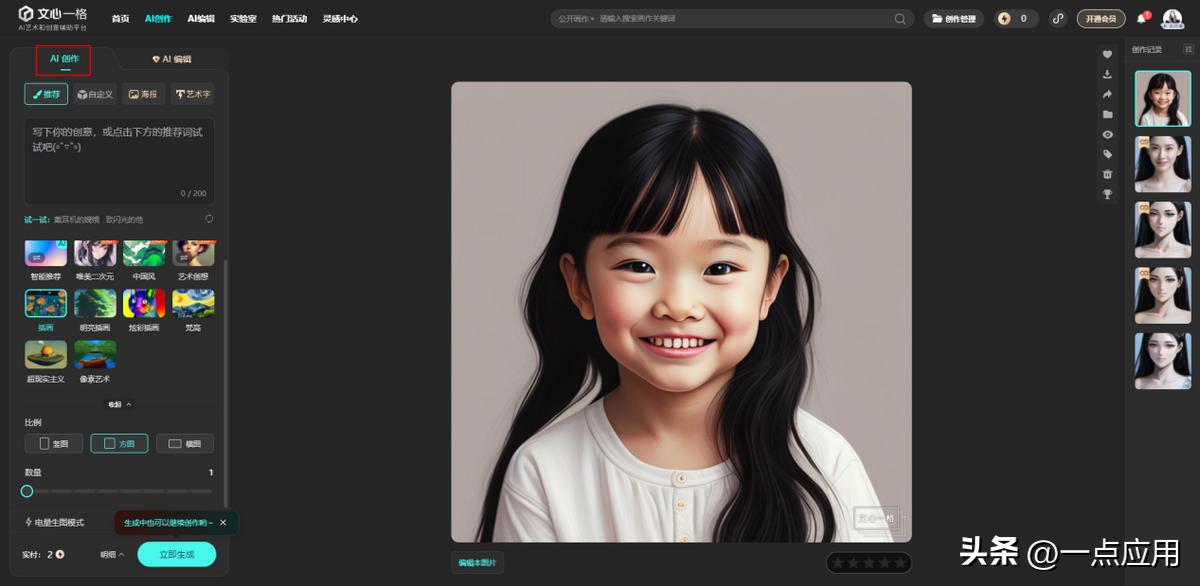Delete the image with the trash icon

pos(1107,174)
